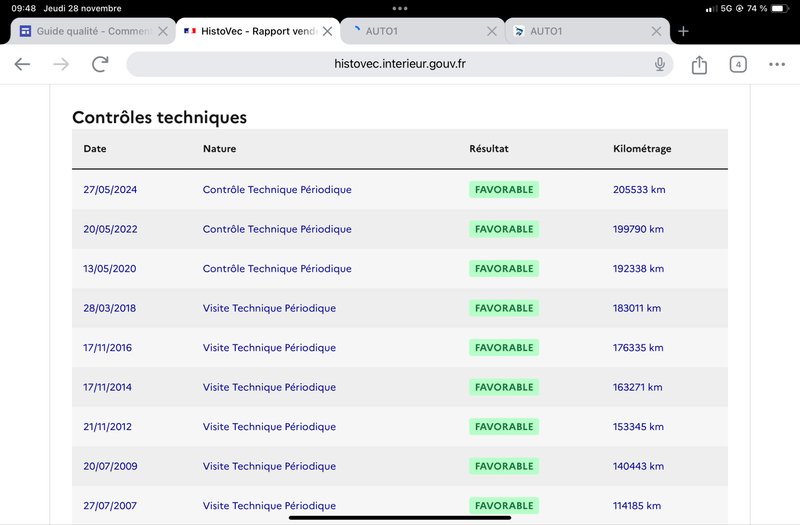
Task: Select Contrôle Technique Périodique on 27/05/2024 row
Action: tap(277, 189)
